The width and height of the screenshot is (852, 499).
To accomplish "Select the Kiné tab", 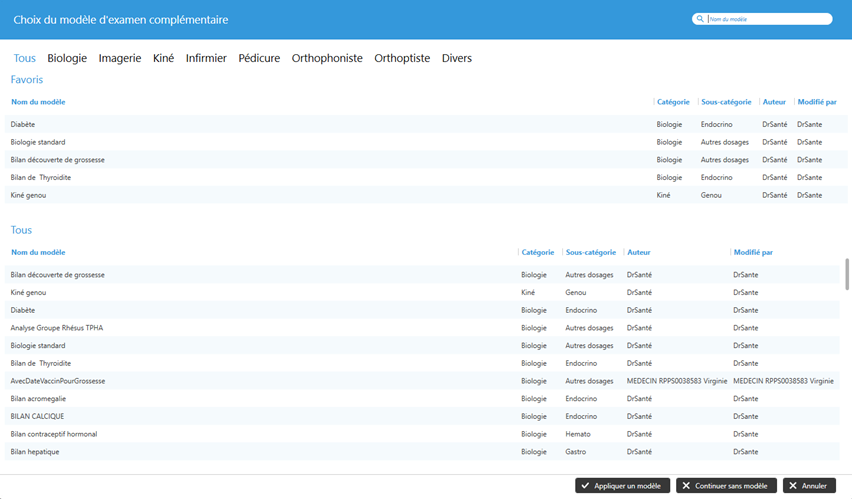I will [x=163, y=58].
